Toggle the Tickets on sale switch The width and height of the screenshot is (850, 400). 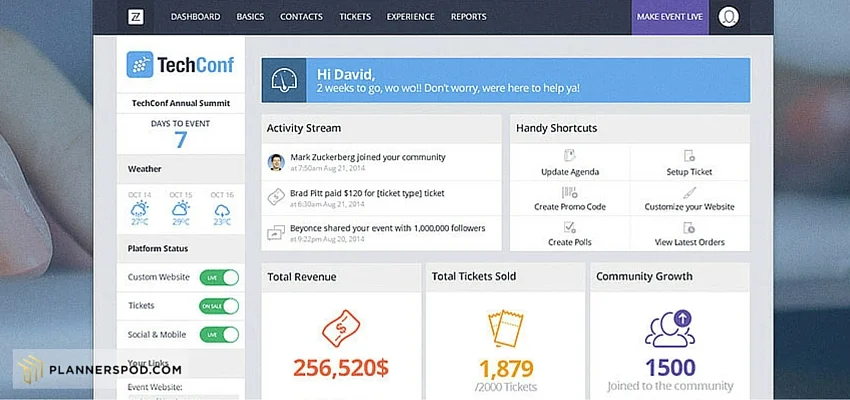(219, 306)
